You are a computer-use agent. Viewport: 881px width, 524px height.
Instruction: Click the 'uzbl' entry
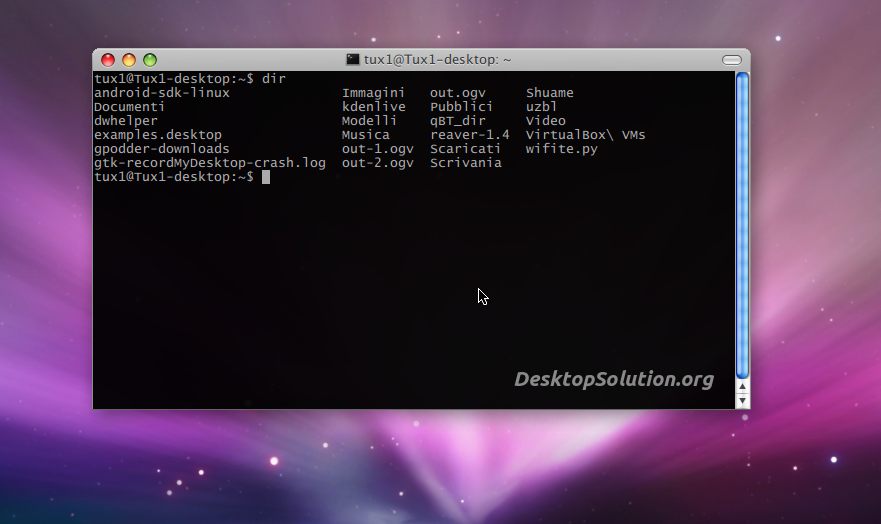541,107
